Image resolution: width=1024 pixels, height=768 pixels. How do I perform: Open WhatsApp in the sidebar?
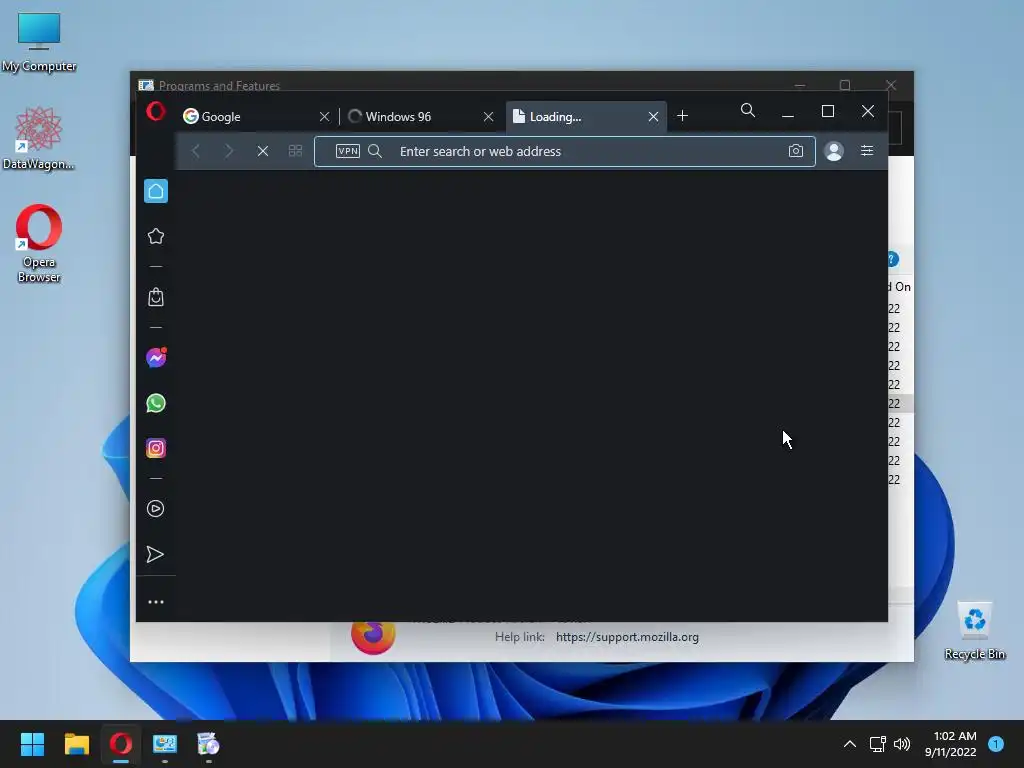(x=155, y=403)
